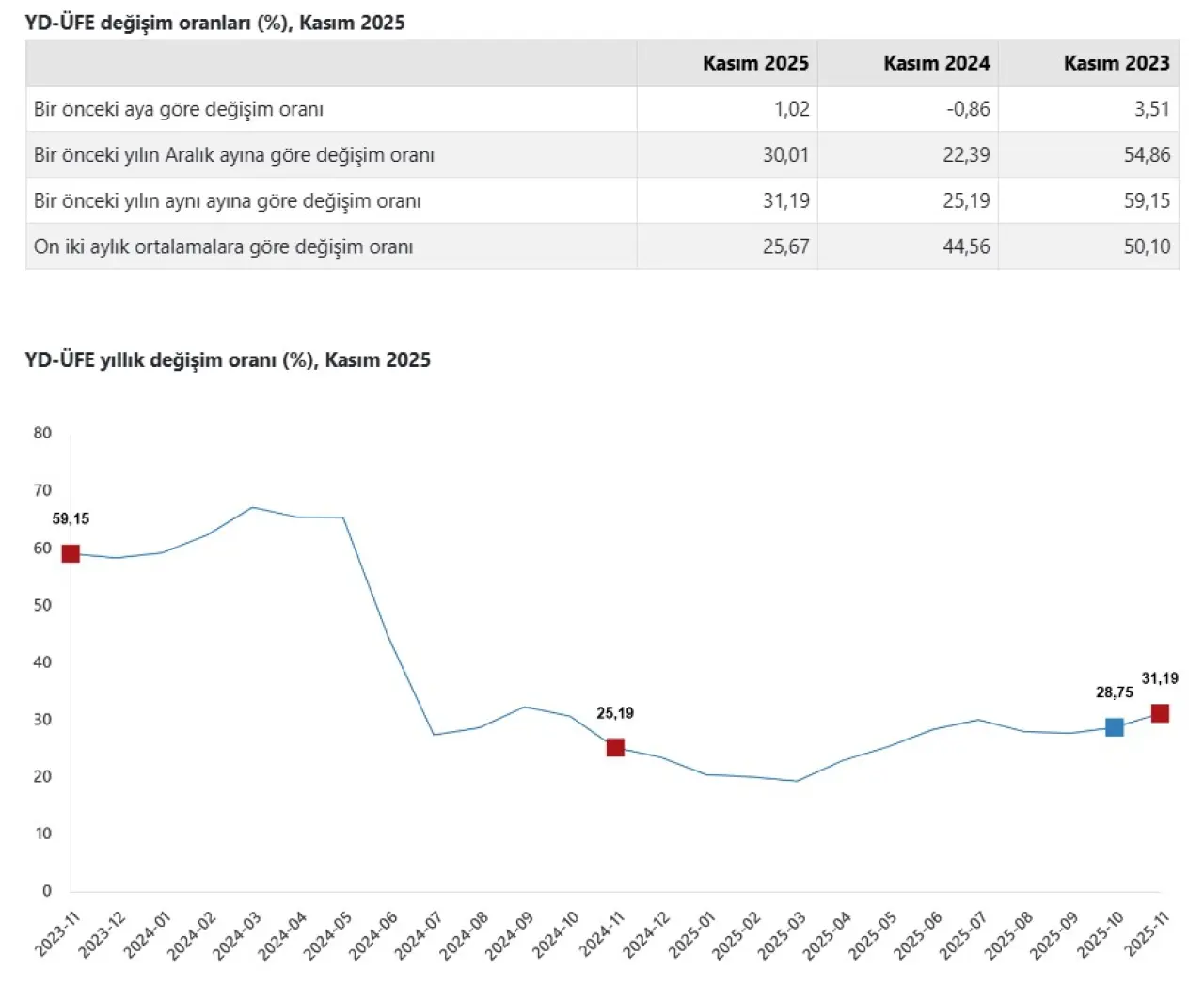Click the chart title 'YD-ÜFE yıllık değişim oranı'
Viewport: 1204px width, 986px height.
pos(228,359)
